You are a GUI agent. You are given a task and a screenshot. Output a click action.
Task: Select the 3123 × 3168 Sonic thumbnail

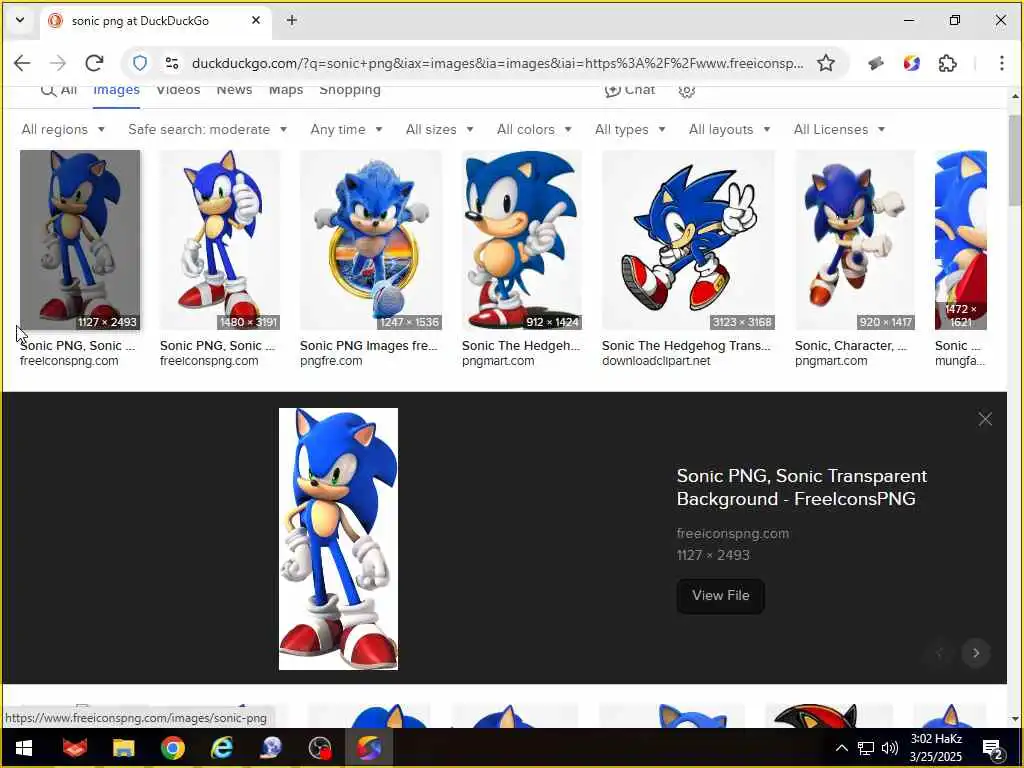coord(688,240)
